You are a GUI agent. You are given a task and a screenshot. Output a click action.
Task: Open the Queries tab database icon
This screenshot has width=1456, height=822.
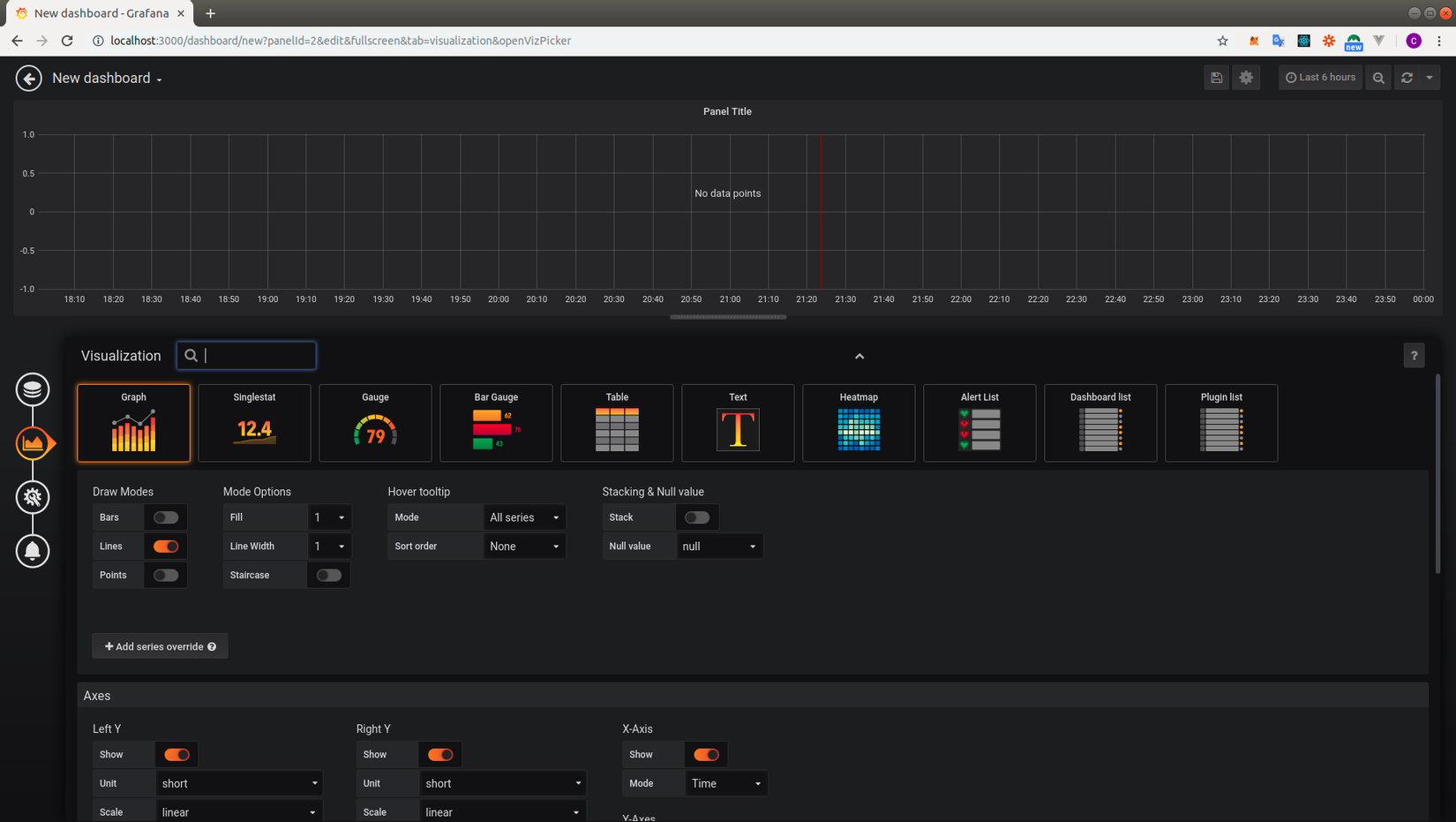pos(33,389)
